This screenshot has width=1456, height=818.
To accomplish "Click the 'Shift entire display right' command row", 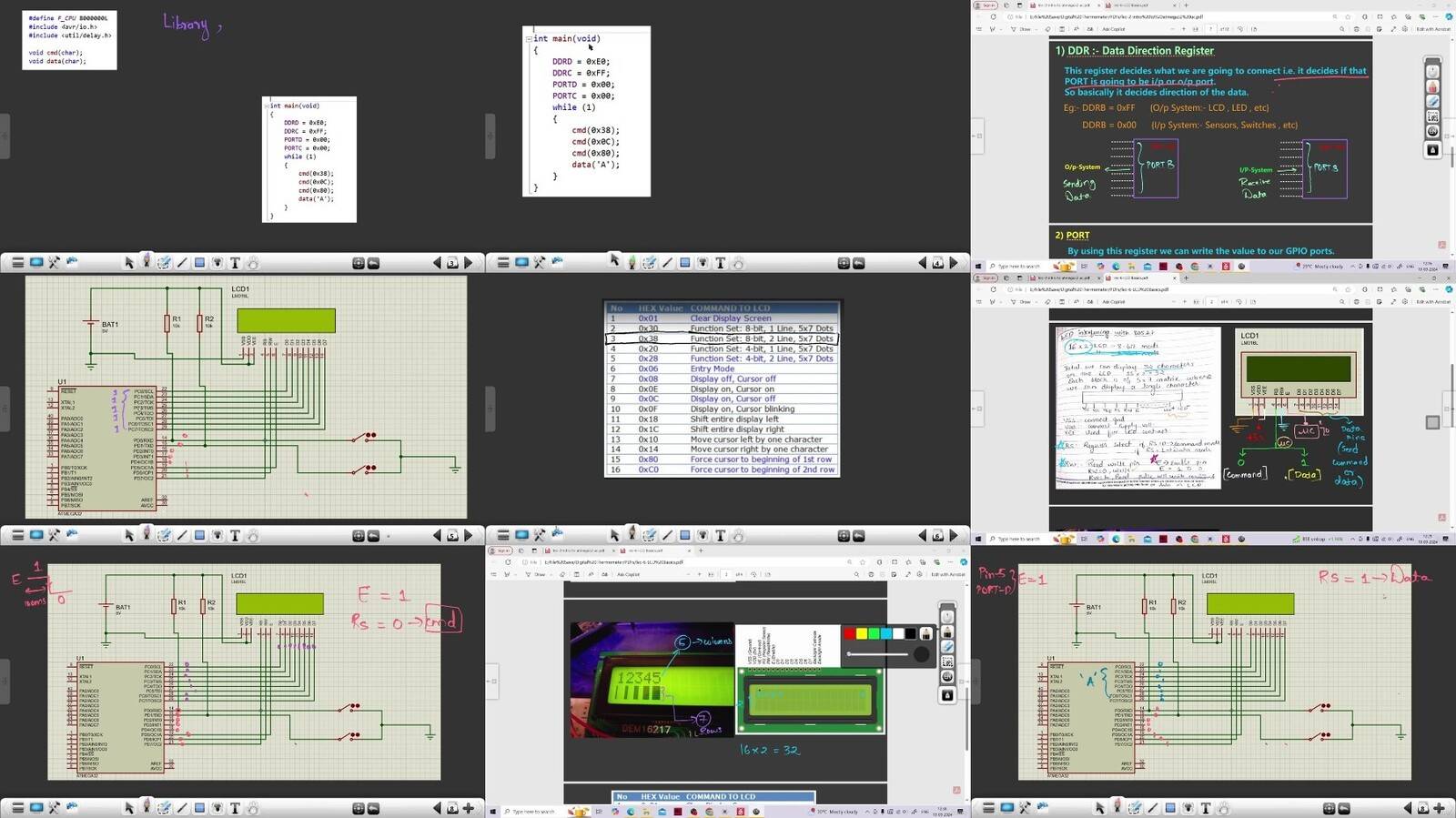I will [x=722, y=429].
